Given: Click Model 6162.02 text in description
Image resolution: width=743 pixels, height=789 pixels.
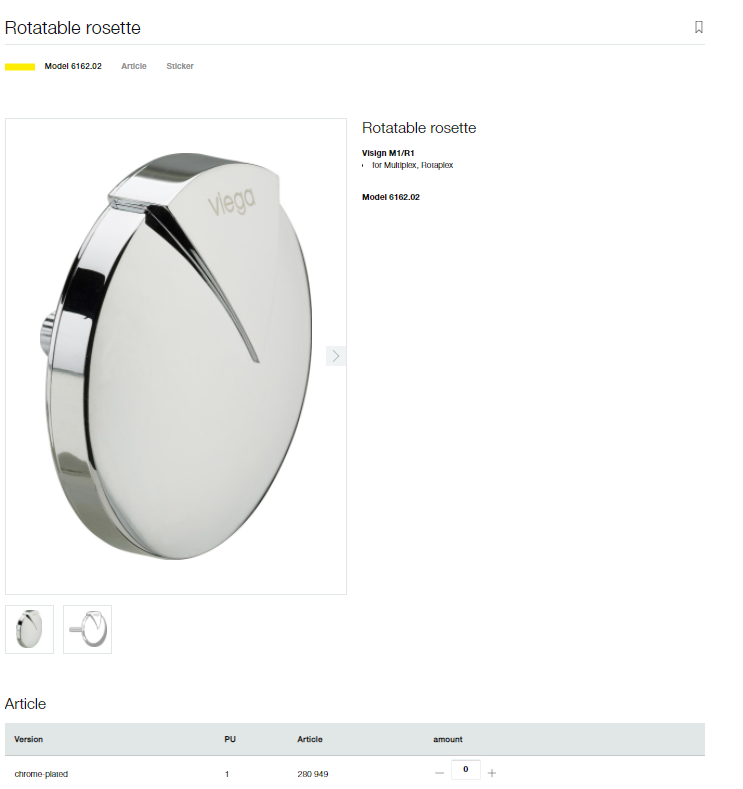Looking at the screenshot, I should pyautogui.click(x=391, y=197).
